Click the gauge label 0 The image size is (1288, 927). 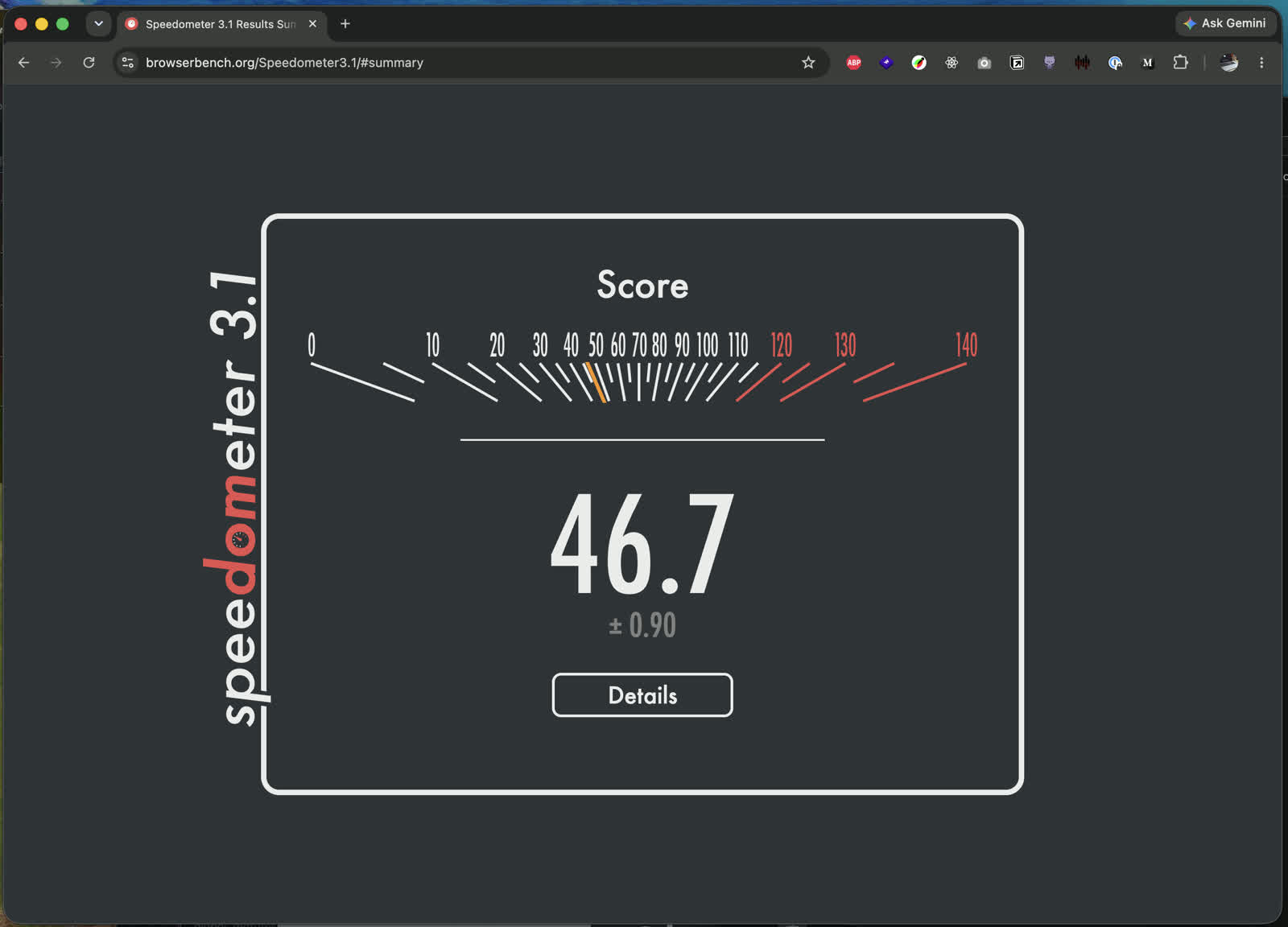click(312, 345)
